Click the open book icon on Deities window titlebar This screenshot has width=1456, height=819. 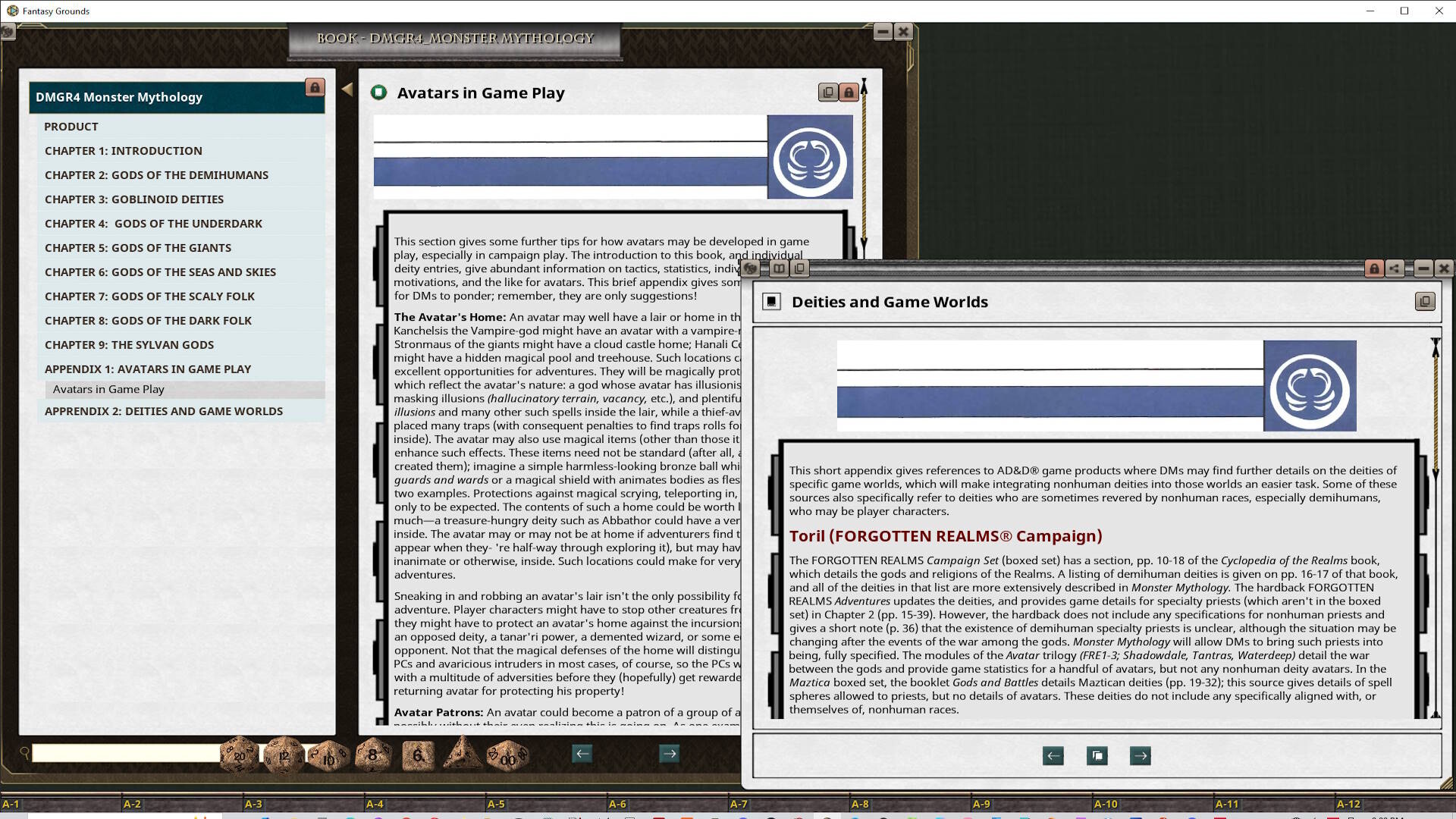779,268
